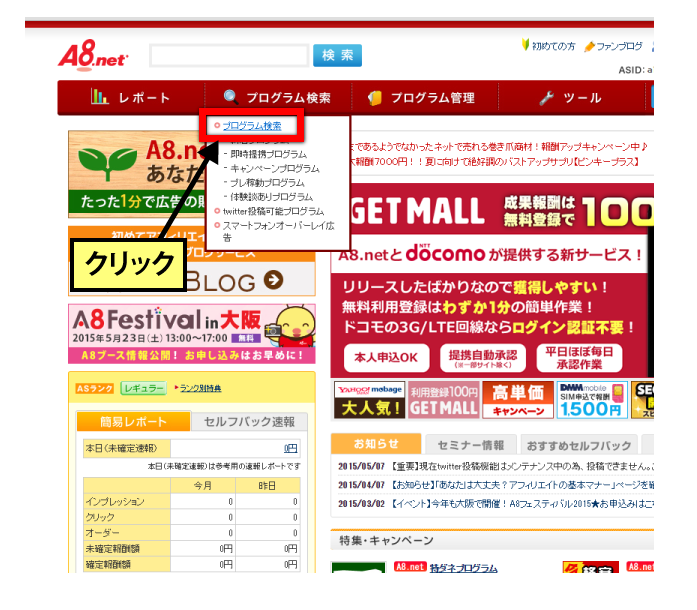697x610 pixels.
Task: Click the Yahoo mobage 大人気 banner
Action: click(x=369, y=400)
